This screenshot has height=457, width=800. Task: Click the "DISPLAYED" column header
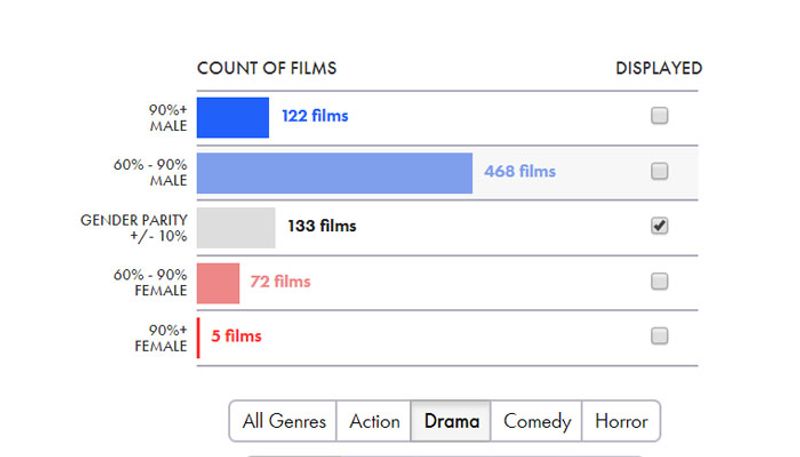(659, 69)
